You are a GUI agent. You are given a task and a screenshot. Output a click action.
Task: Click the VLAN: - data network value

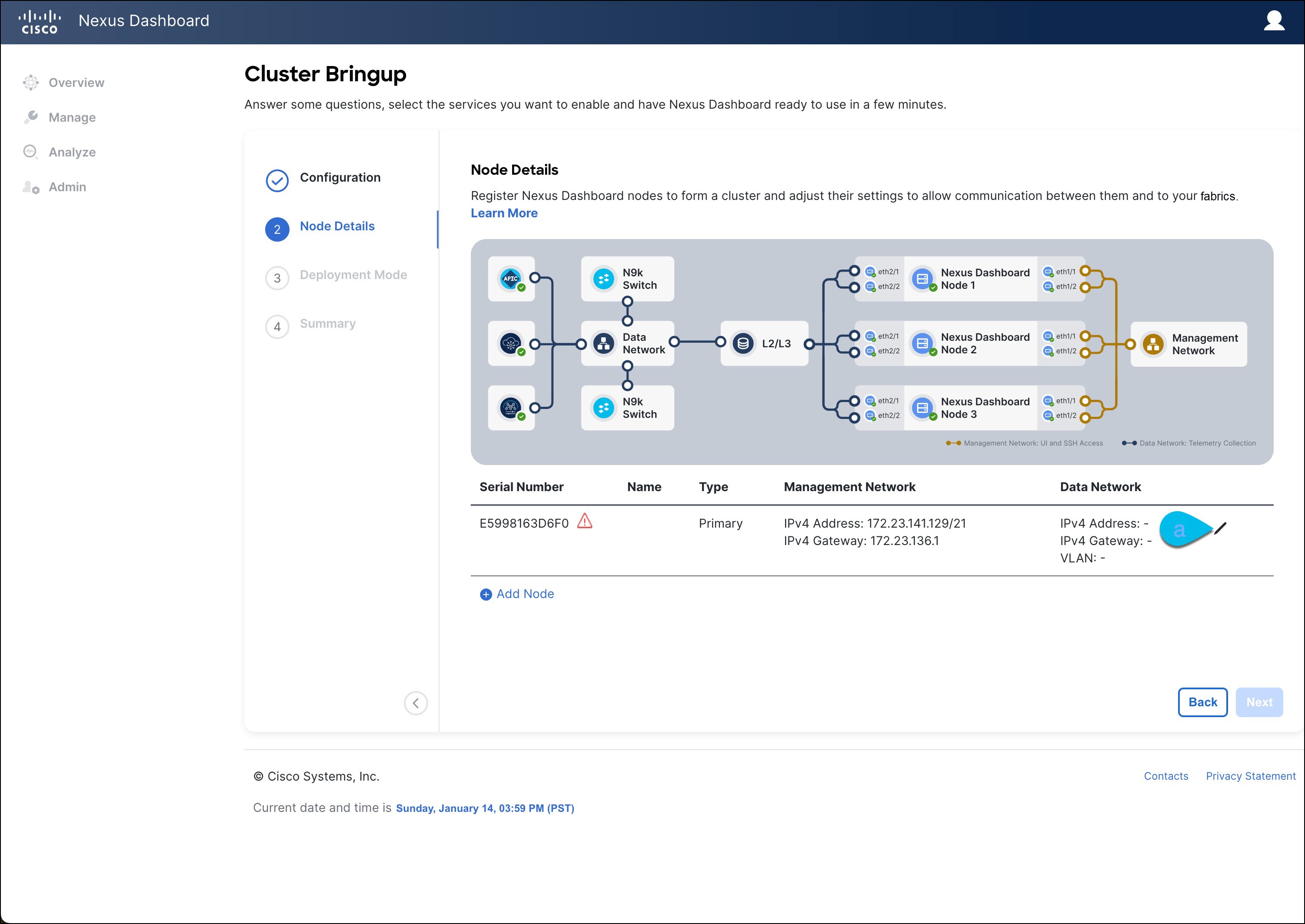(1082, 558)
